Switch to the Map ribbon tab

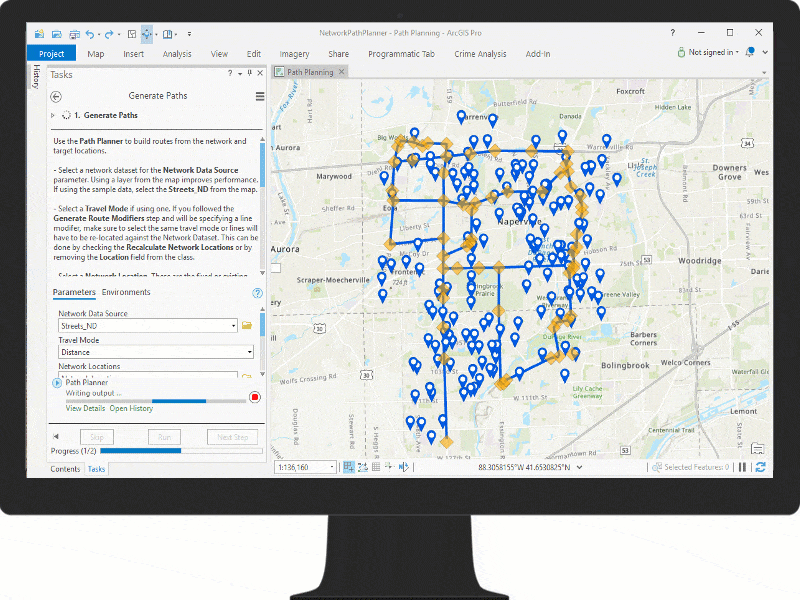[95, 54]
